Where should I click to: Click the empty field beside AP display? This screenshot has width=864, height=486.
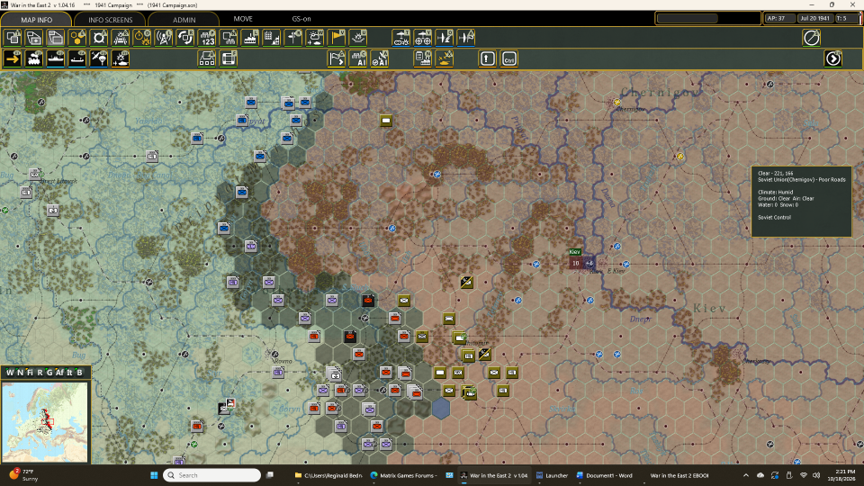coord(687,18)
